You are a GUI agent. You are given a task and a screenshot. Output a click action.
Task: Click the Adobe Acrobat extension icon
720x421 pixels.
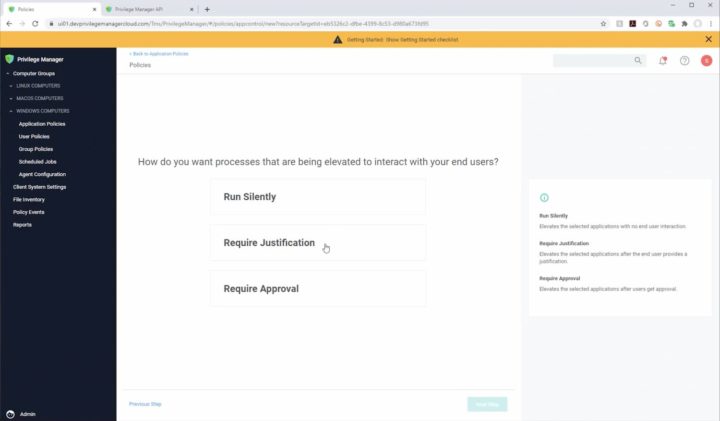pos(632,23)
